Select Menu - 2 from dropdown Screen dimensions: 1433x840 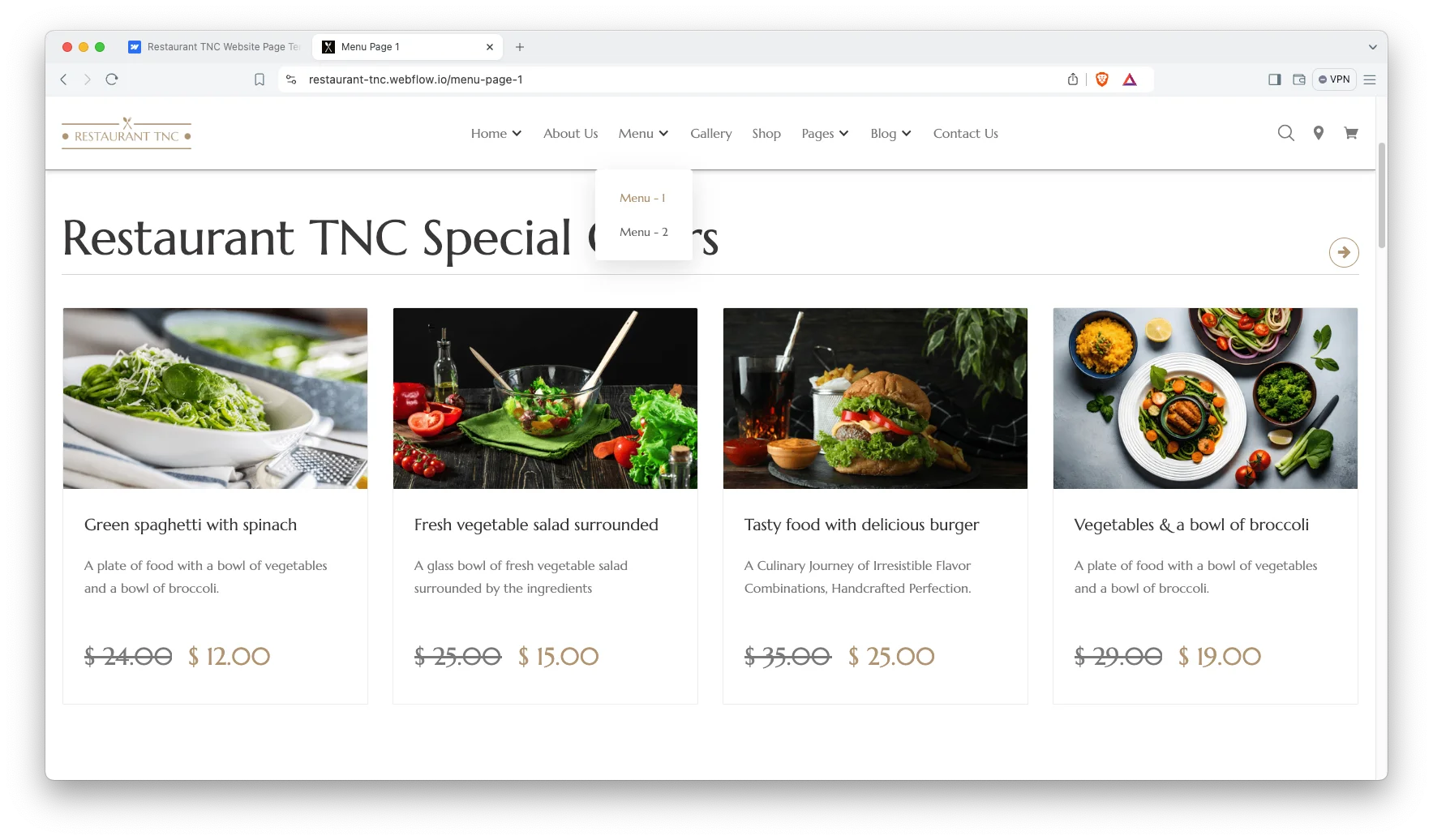pyautogui.click(x=644, y=232)
